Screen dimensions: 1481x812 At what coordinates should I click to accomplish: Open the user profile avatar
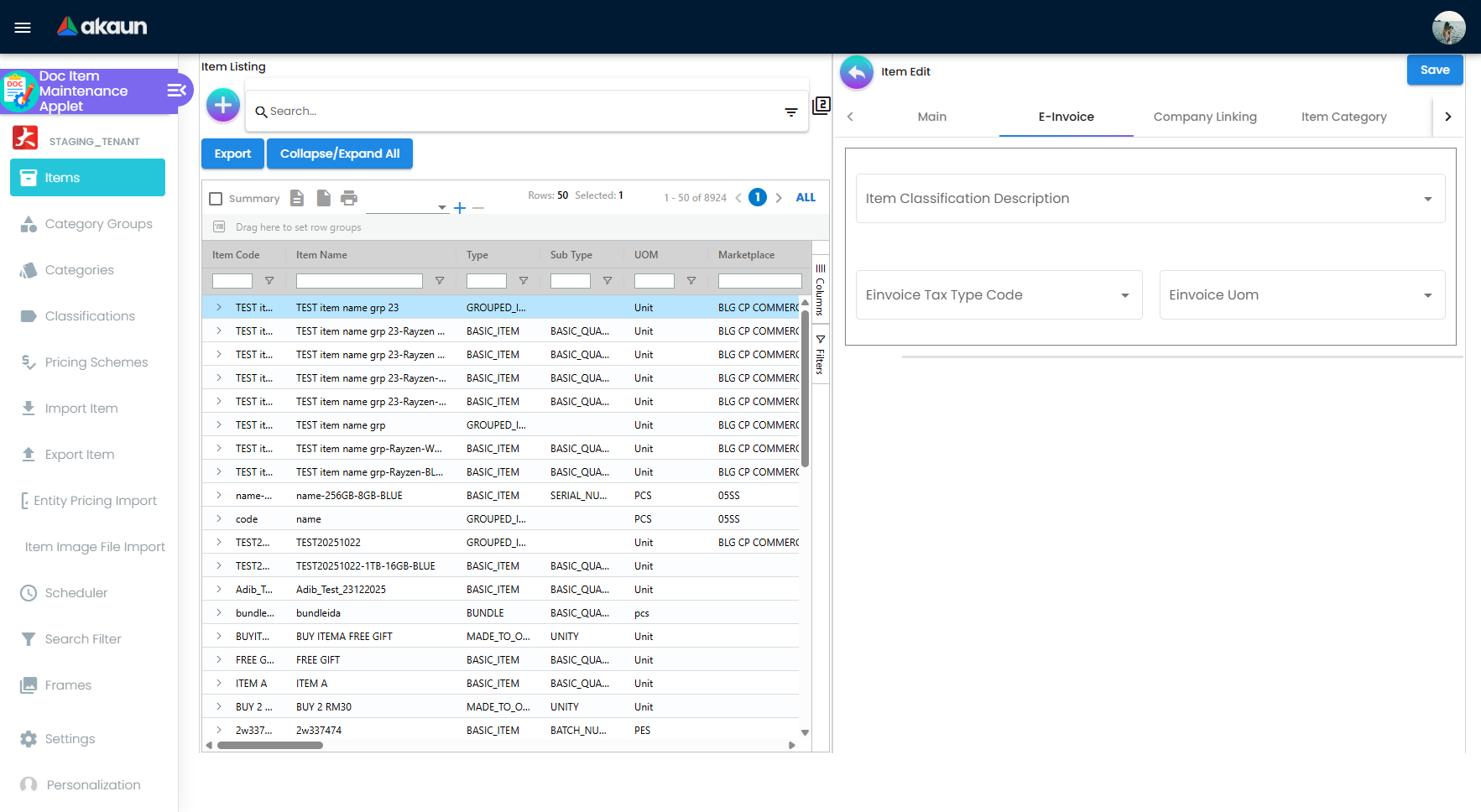(1448, 27)
